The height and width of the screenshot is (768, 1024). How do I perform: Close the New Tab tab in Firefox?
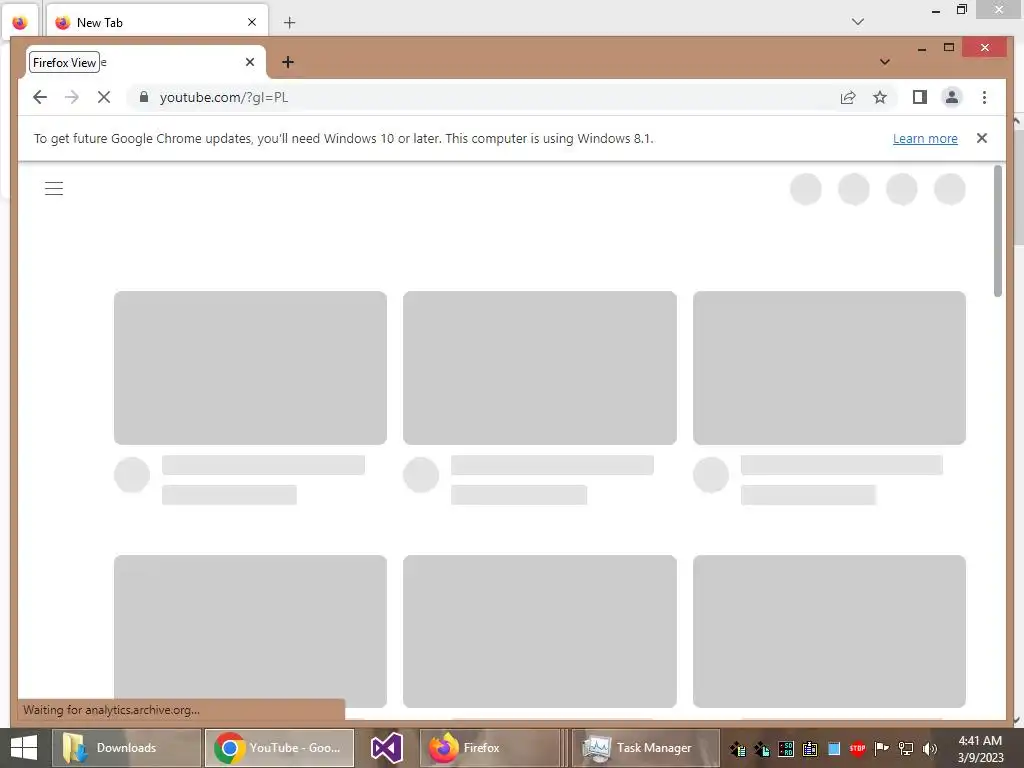coord(251,22)
